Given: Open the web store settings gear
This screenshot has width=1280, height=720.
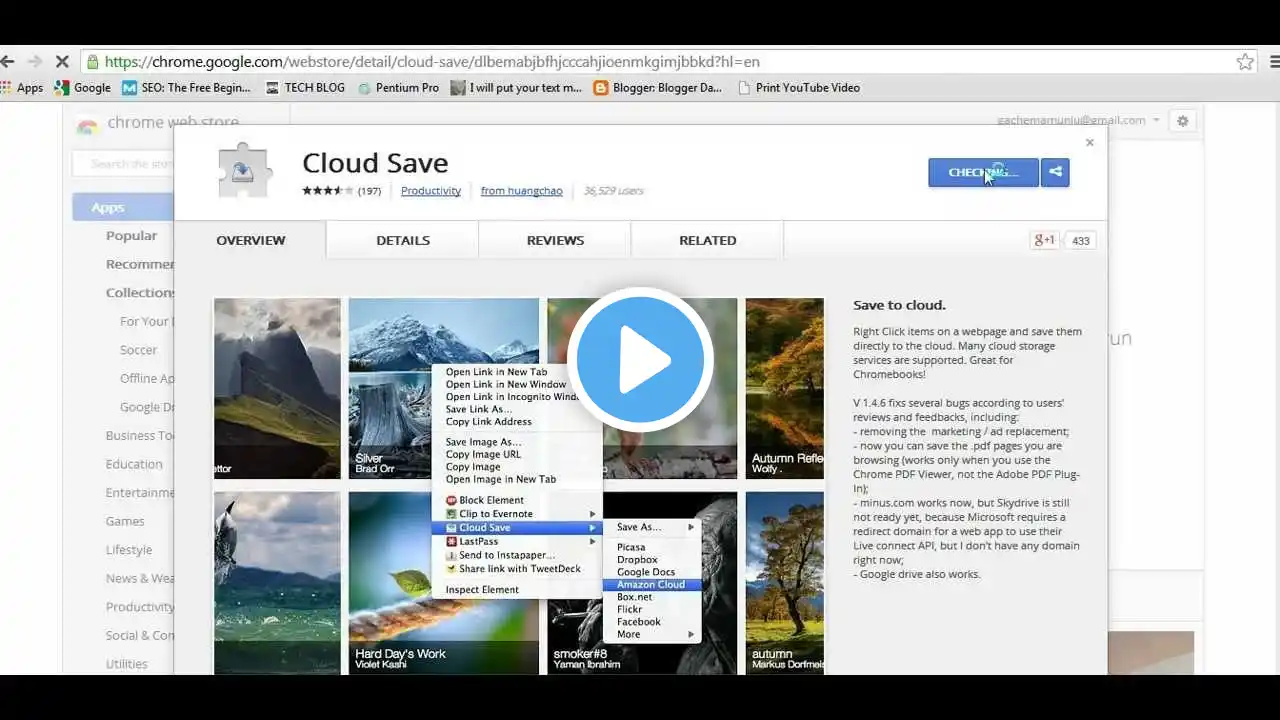Looking at the screenshot, I should pos(1182,121).
